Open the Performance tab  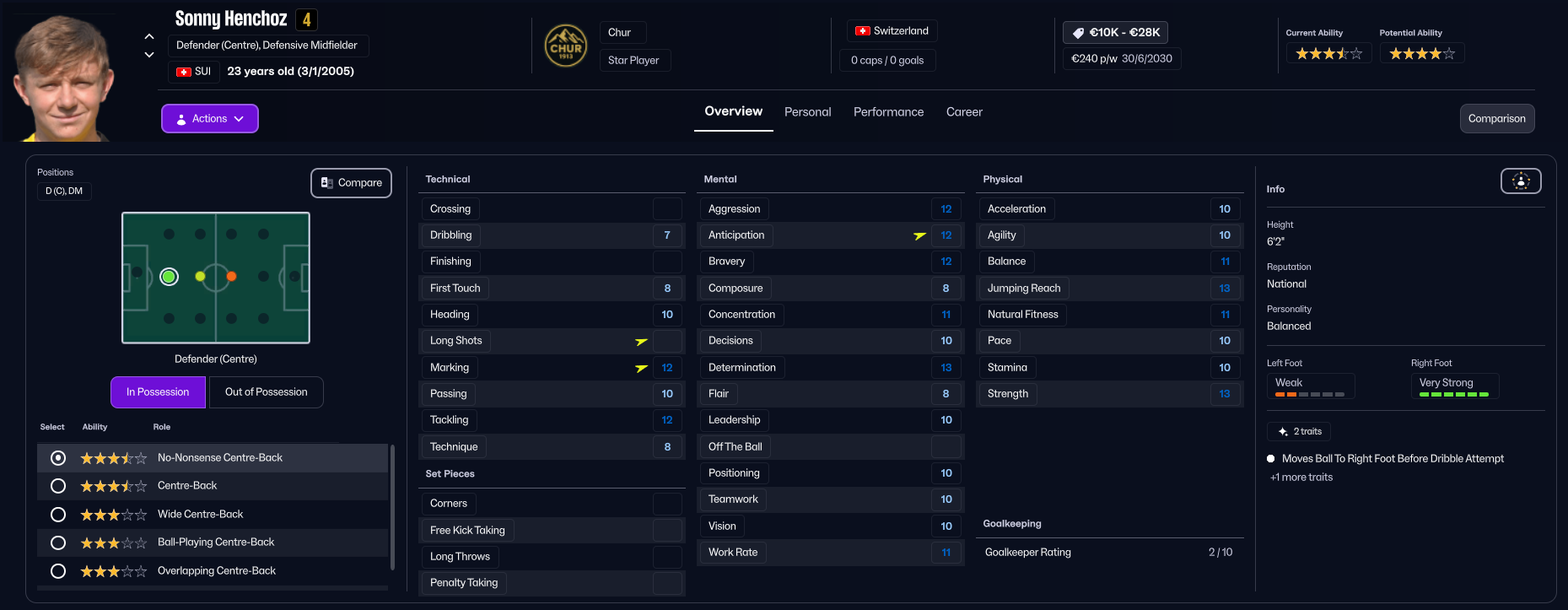coord(889,112)
